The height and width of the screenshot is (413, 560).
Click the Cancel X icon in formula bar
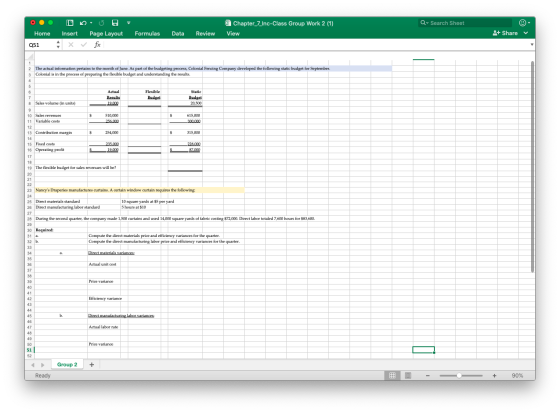(x=71, y=45)
